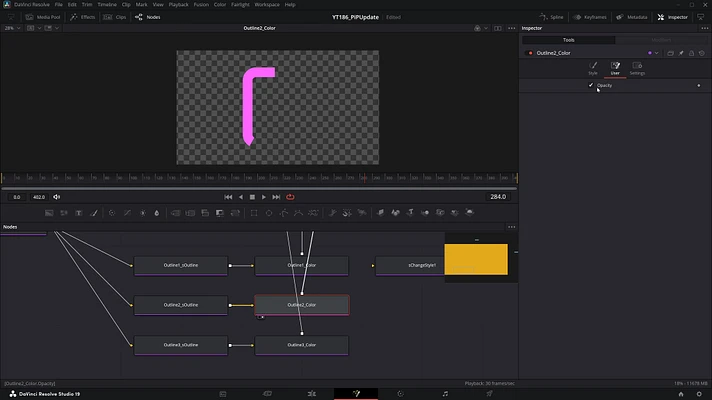
Task: Toggle Outline2_Color node enabled switch
Action: (529, 53)
